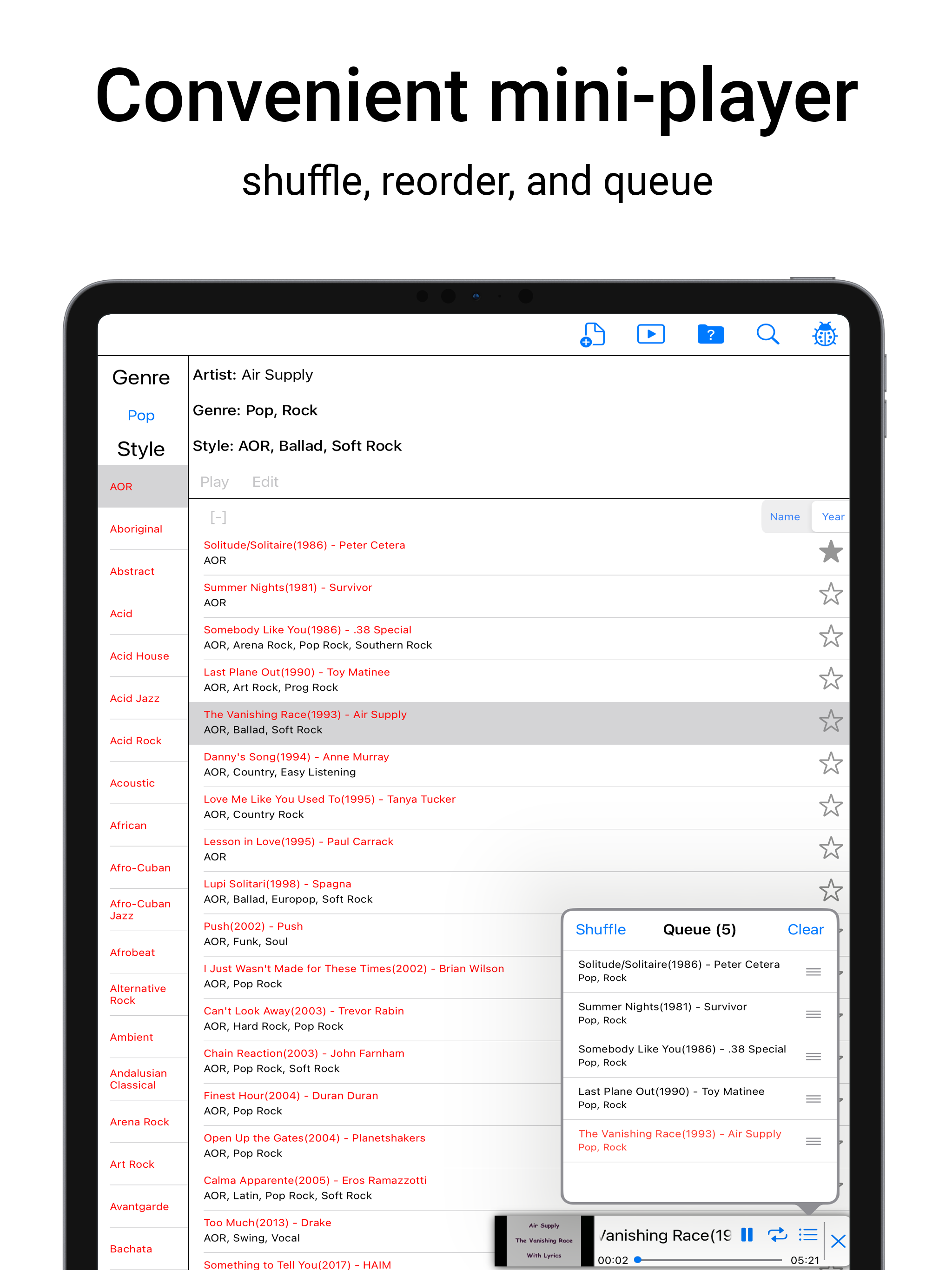Sort songs by Name
The height and width of the screenshot is (1270, 952).
click(784, 517)
